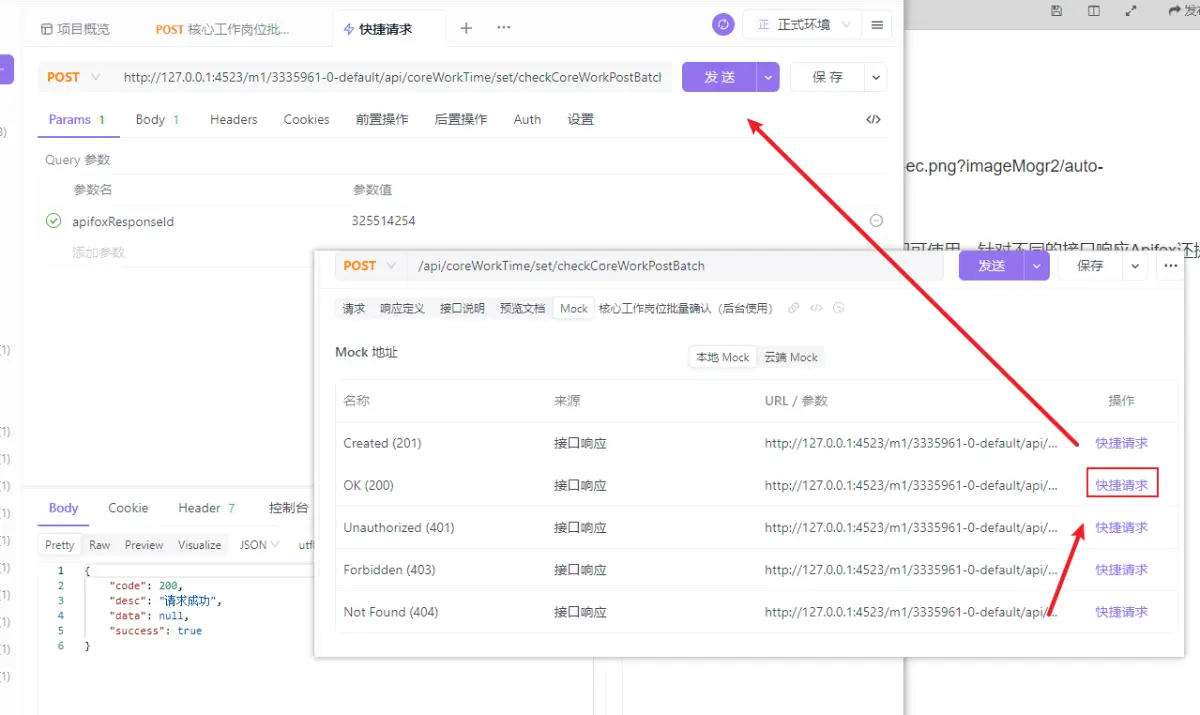
Task: Click the purple sync refresh icon
Action: pos(723,25)
